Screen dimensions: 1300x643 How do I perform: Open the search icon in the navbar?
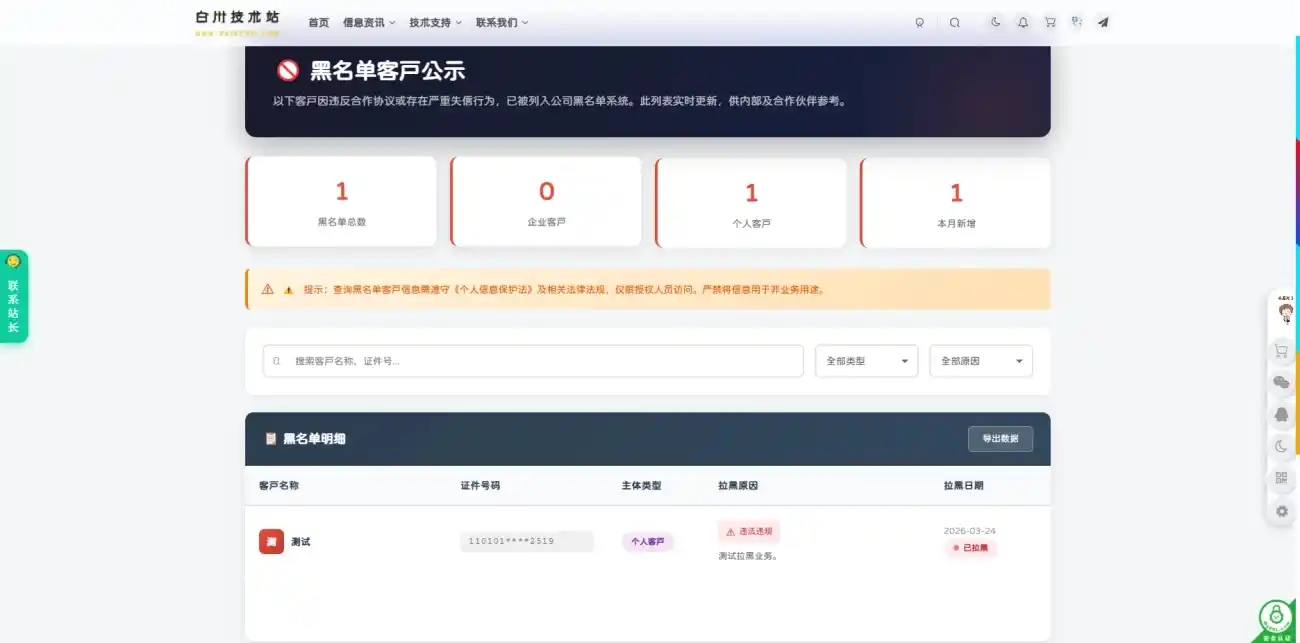click(x=954, y=22)
